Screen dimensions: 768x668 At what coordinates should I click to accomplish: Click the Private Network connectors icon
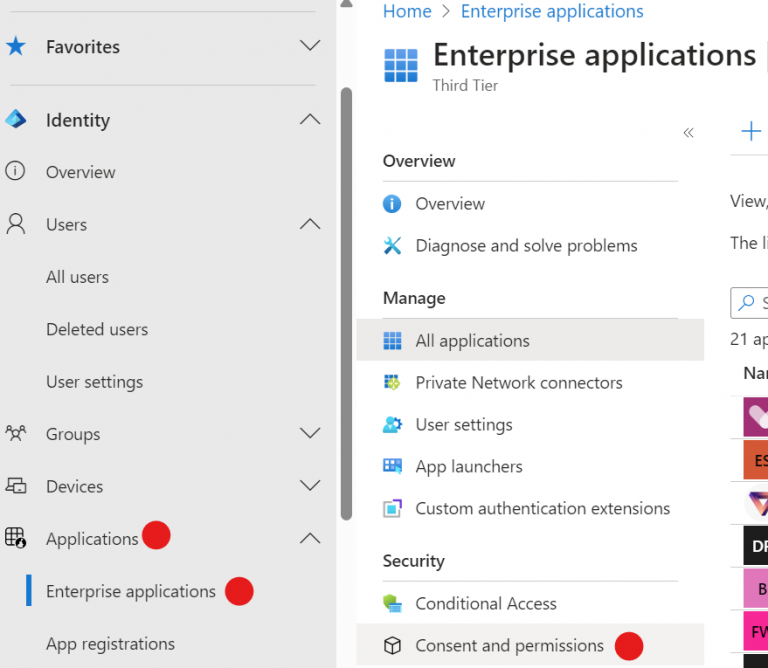click(393, 383)
